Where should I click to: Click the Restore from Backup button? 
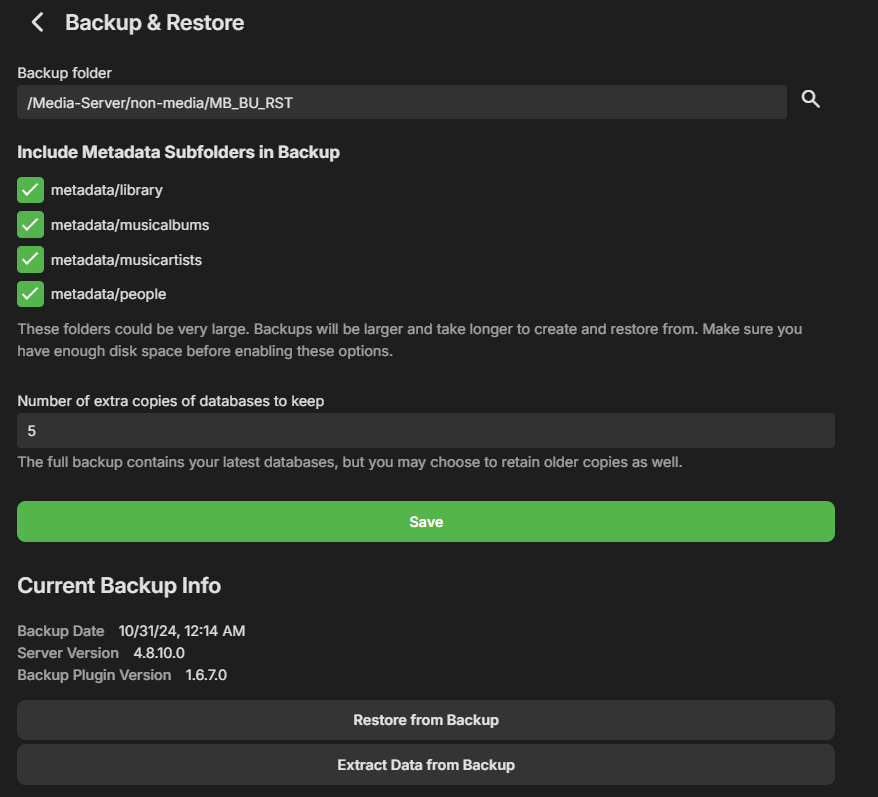(426, 720)
